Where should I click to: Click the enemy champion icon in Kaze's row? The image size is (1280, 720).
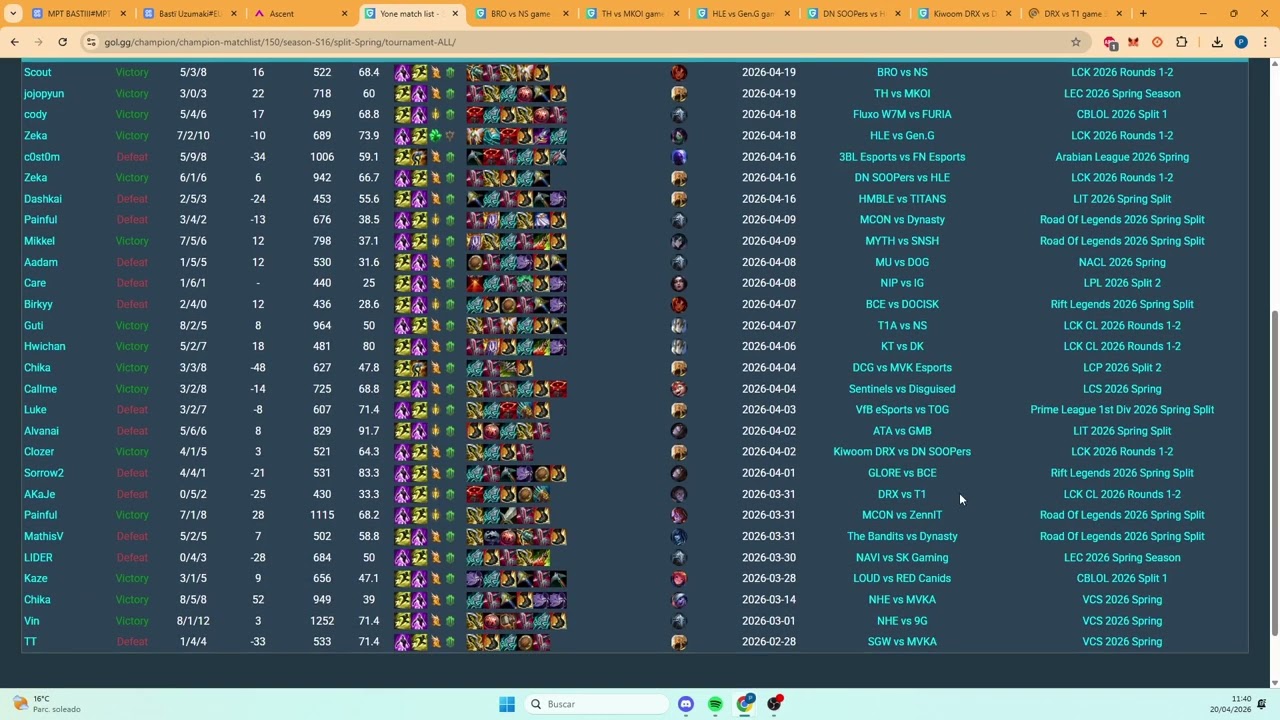[x=679, y=578]
